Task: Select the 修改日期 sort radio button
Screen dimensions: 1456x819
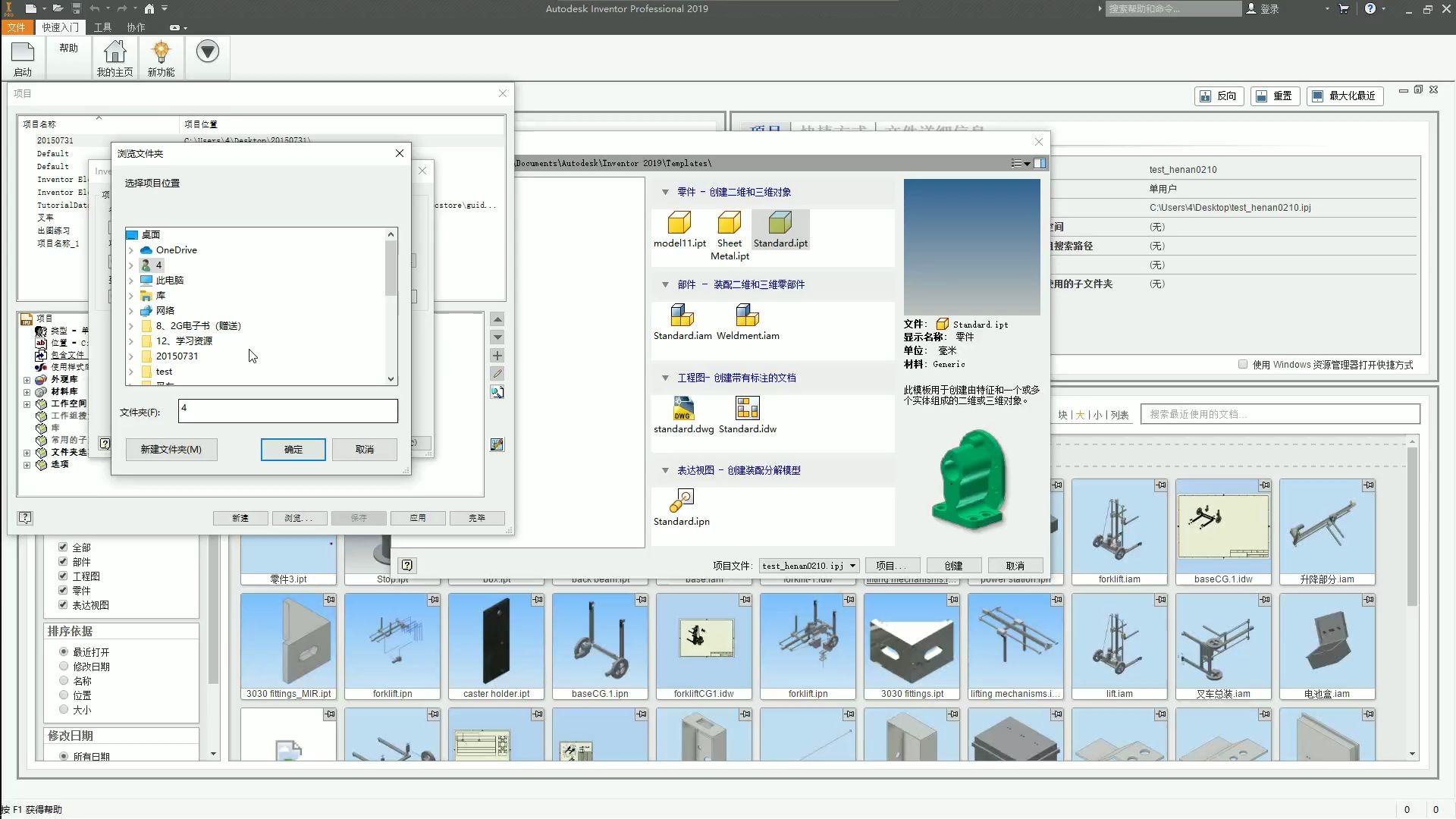Action: 64,666
